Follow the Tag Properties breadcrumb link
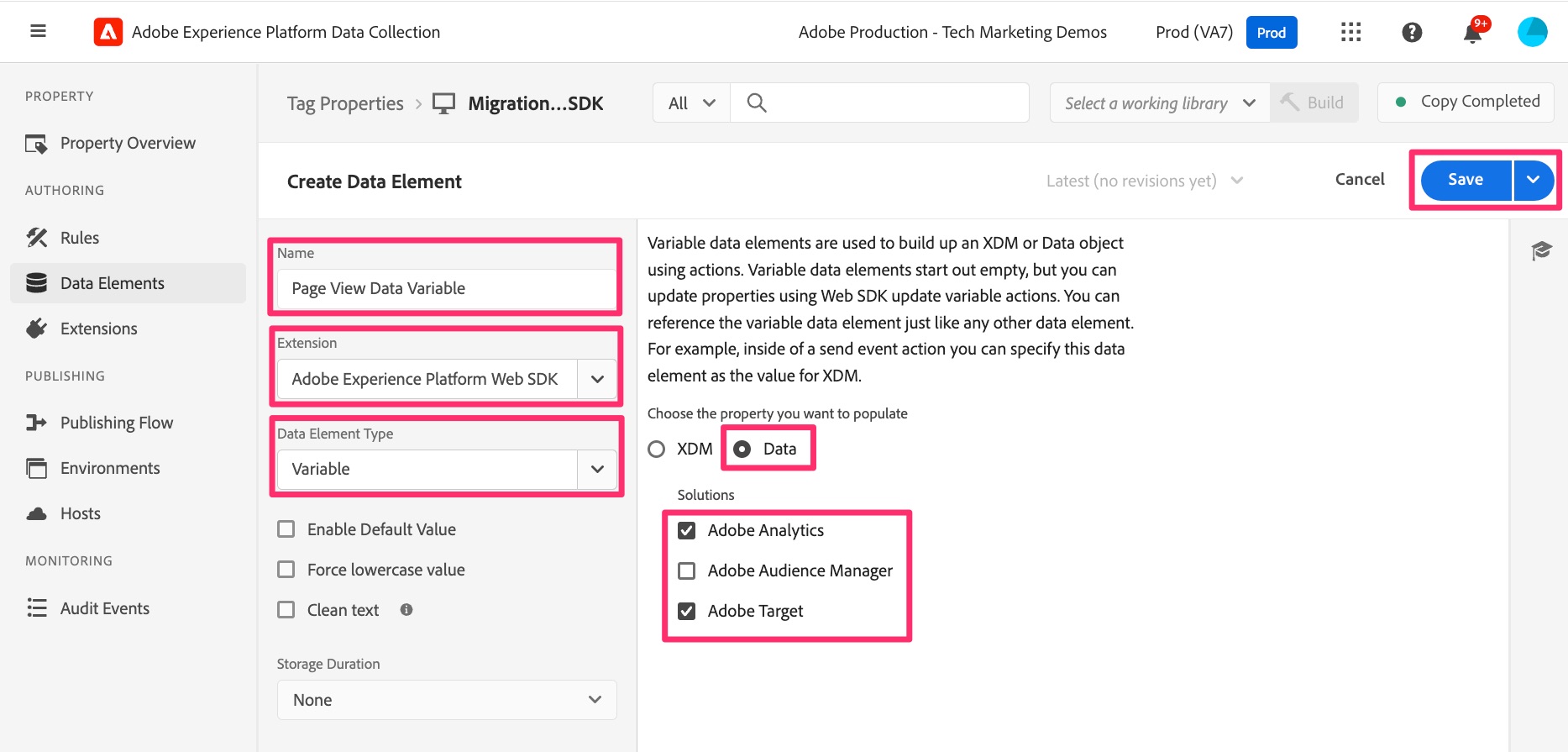This screenshot has width=1568, height=752. point(345,104)
